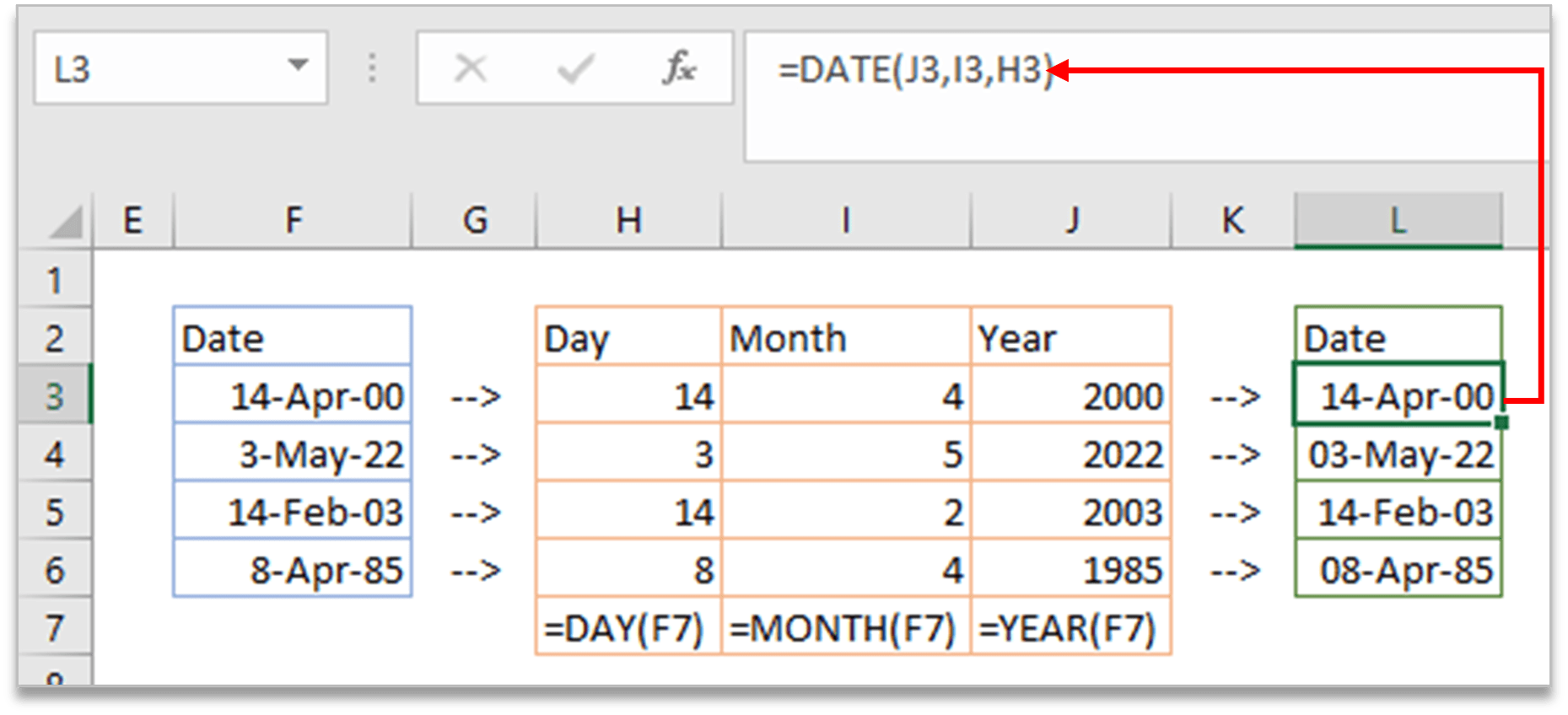Click cell with =DAY(F7) formula text

pyautogui.click(x=628, y=627)
